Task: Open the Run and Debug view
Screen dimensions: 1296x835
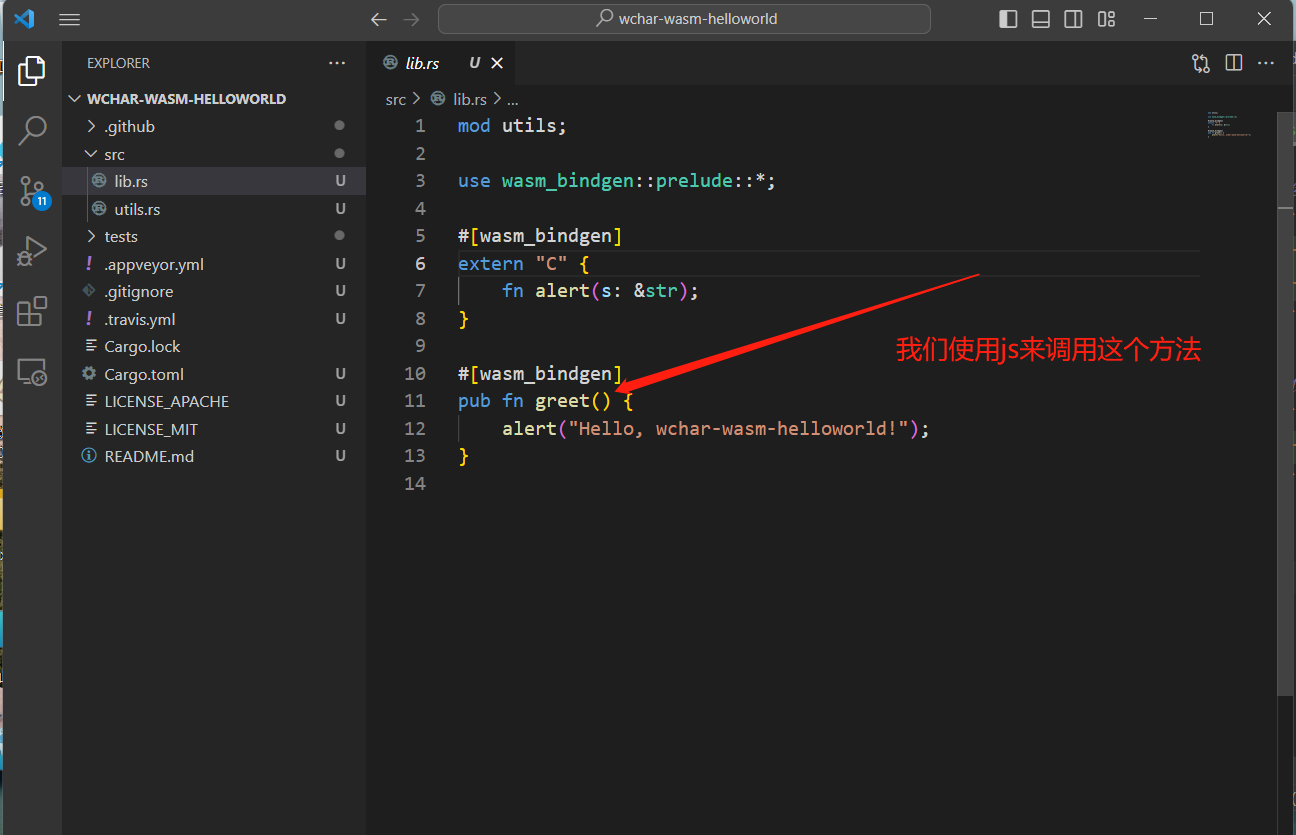Action: [x=32, y=251]
